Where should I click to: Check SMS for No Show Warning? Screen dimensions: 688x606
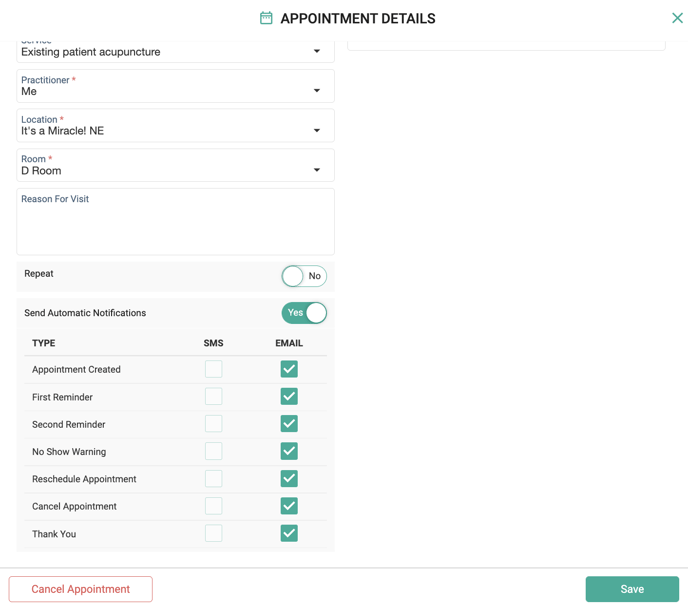point(213,452)
